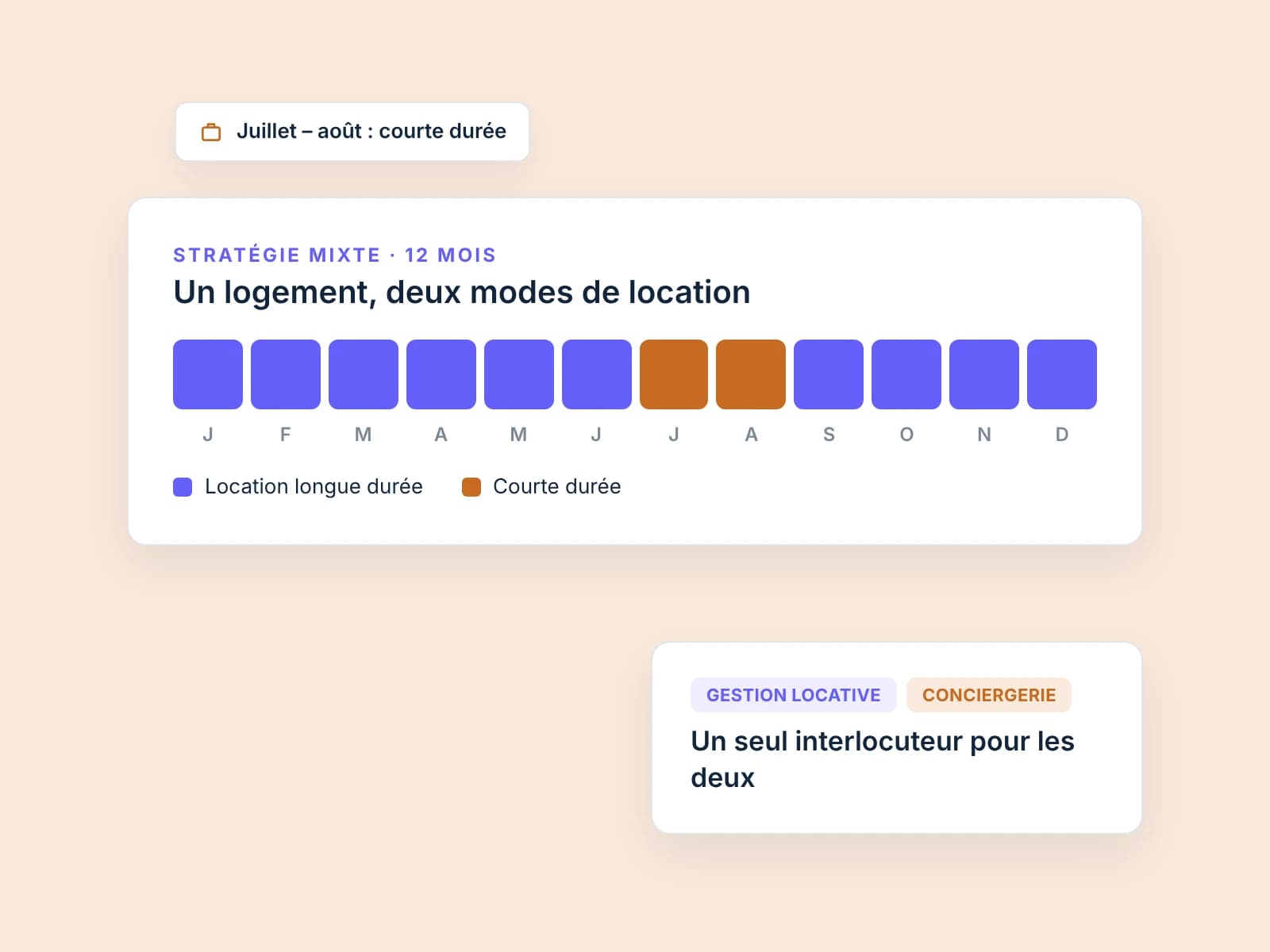Screen dimensions: 1270x952
Task: Select the October month block
Action: [x=906, y=374]
